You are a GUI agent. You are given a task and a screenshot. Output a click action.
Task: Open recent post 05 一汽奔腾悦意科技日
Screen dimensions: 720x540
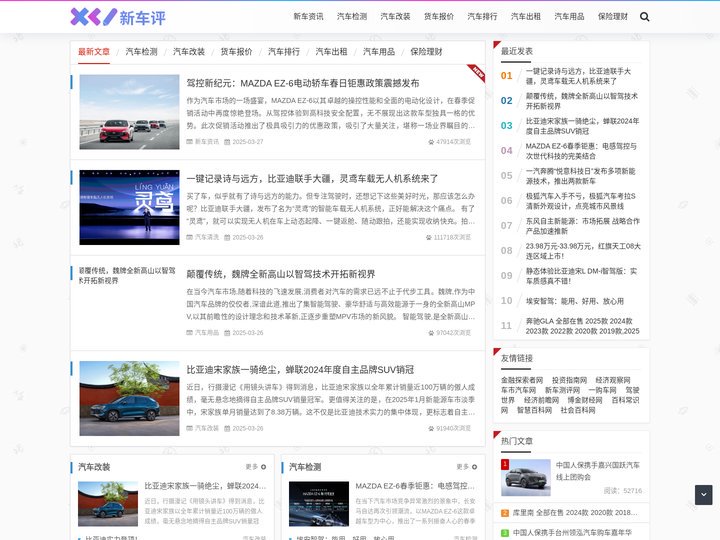pyautogui.click(x=580, y=176)
